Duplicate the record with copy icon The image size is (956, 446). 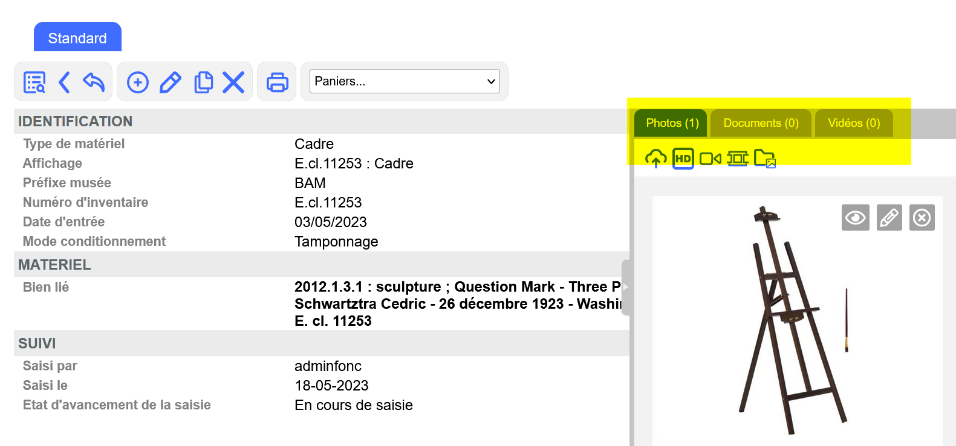(x=203, y=82)
